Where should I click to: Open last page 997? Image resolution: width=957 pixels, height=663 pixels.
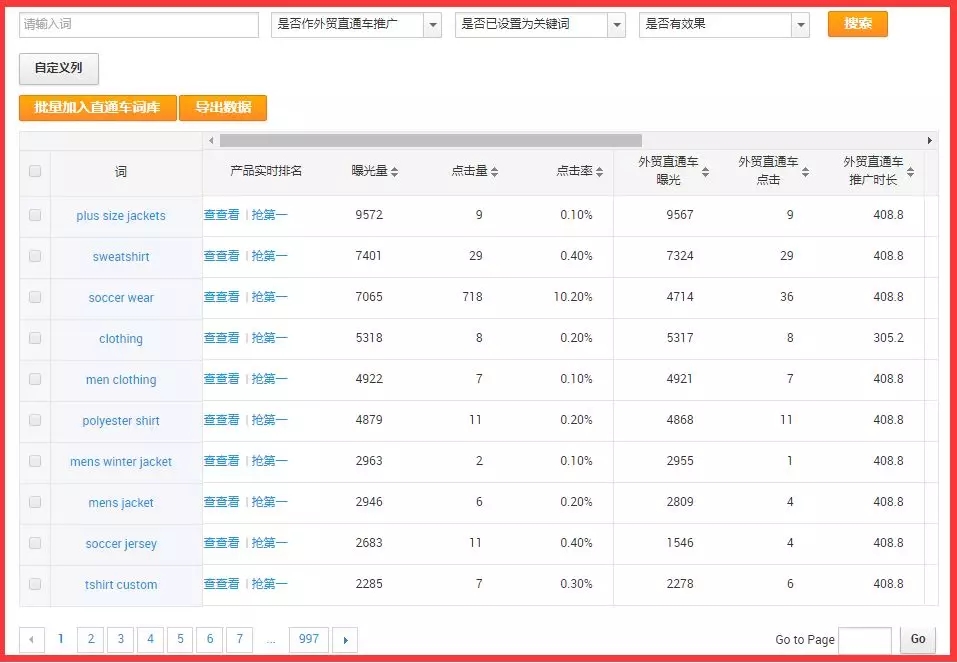(x=309, y=640)
